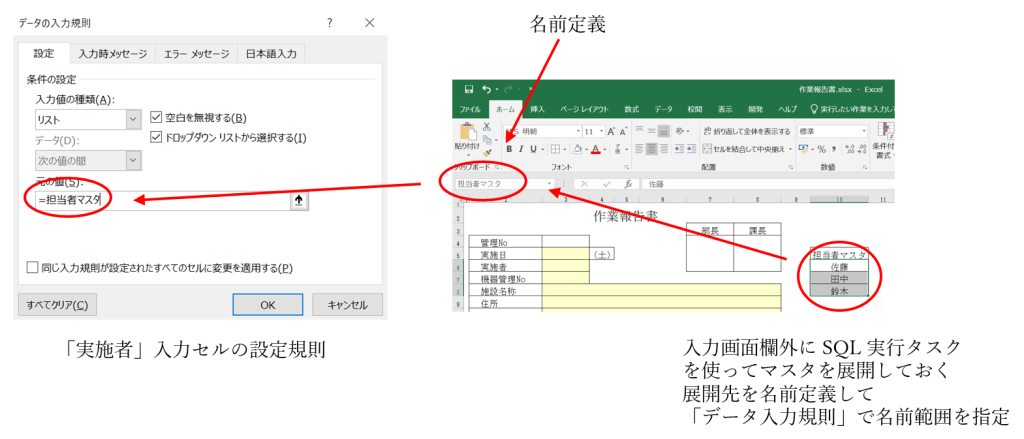Open the 入力値の種類 list dropdown
Image resolution: width=1024 pixels, height=439 pixels.
133,119
